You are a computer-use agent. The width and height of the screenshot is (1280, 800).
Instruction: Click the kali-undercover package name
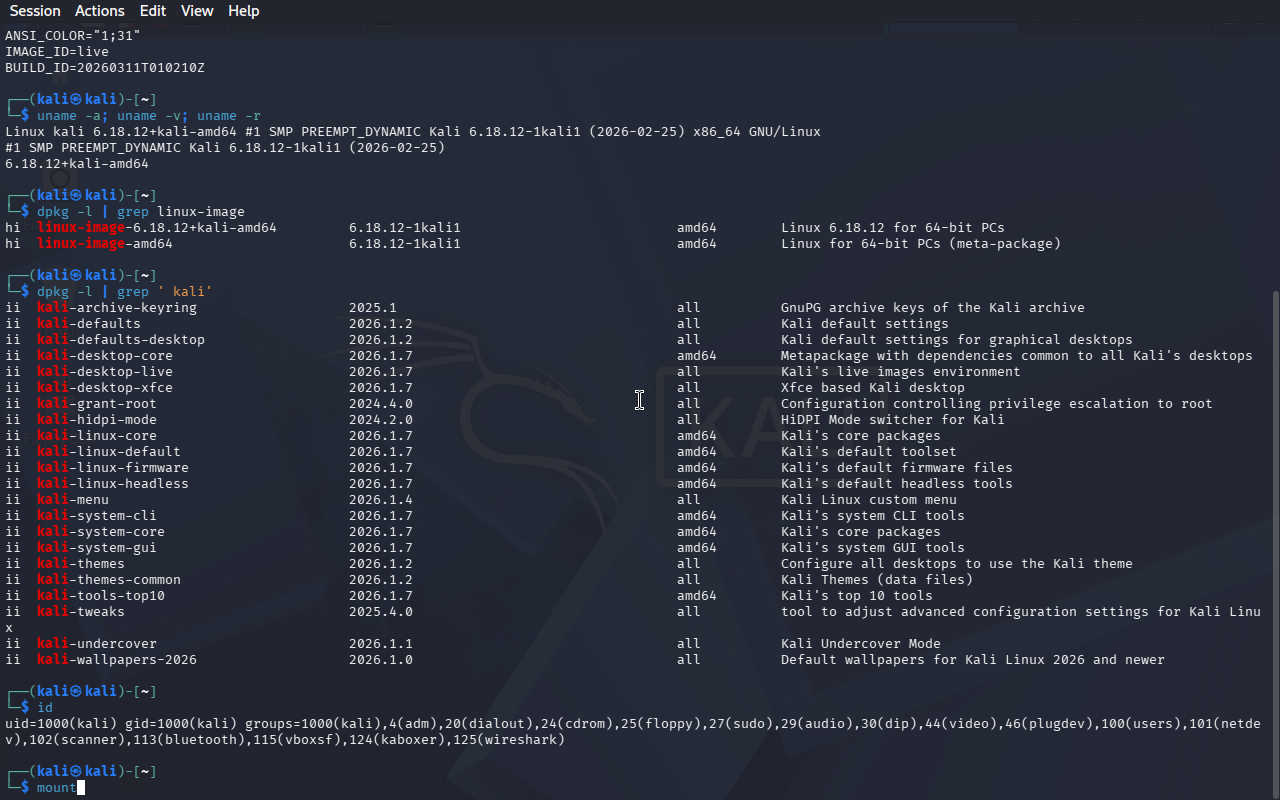point(97,644)
